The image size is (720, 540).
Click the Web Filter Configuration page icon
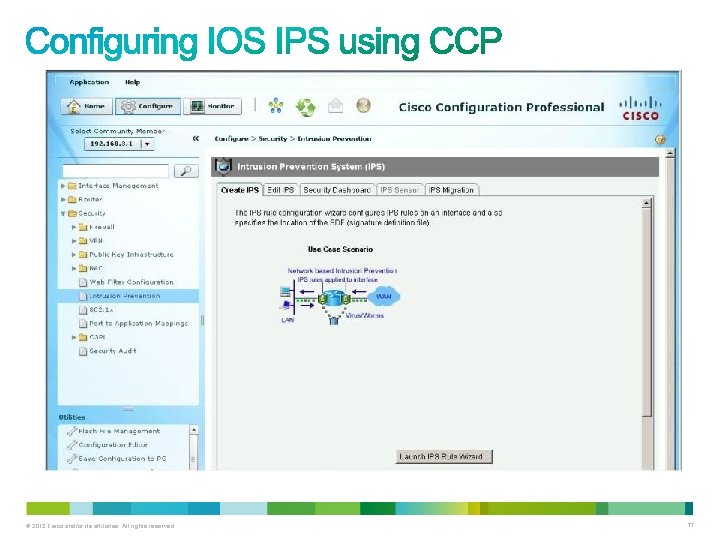[83, 282]
